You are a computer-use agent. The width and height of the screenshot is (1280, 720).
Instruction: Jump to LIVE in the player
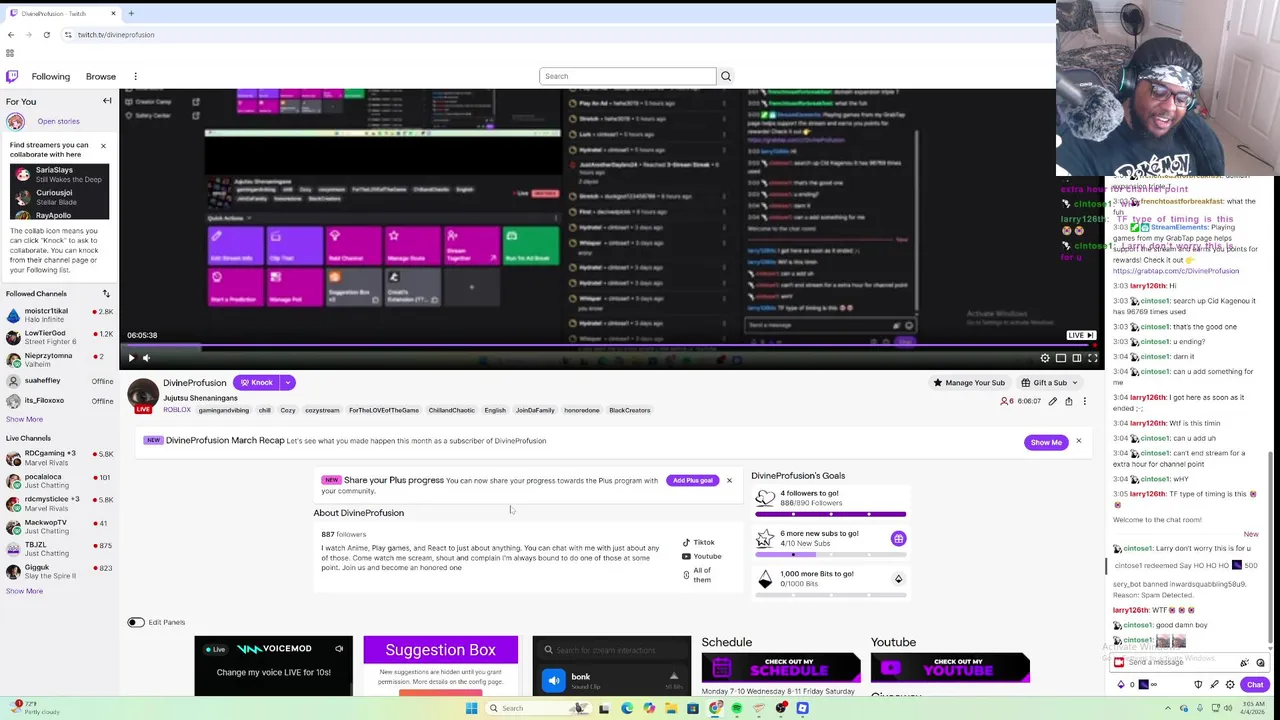coord(1081,335)
